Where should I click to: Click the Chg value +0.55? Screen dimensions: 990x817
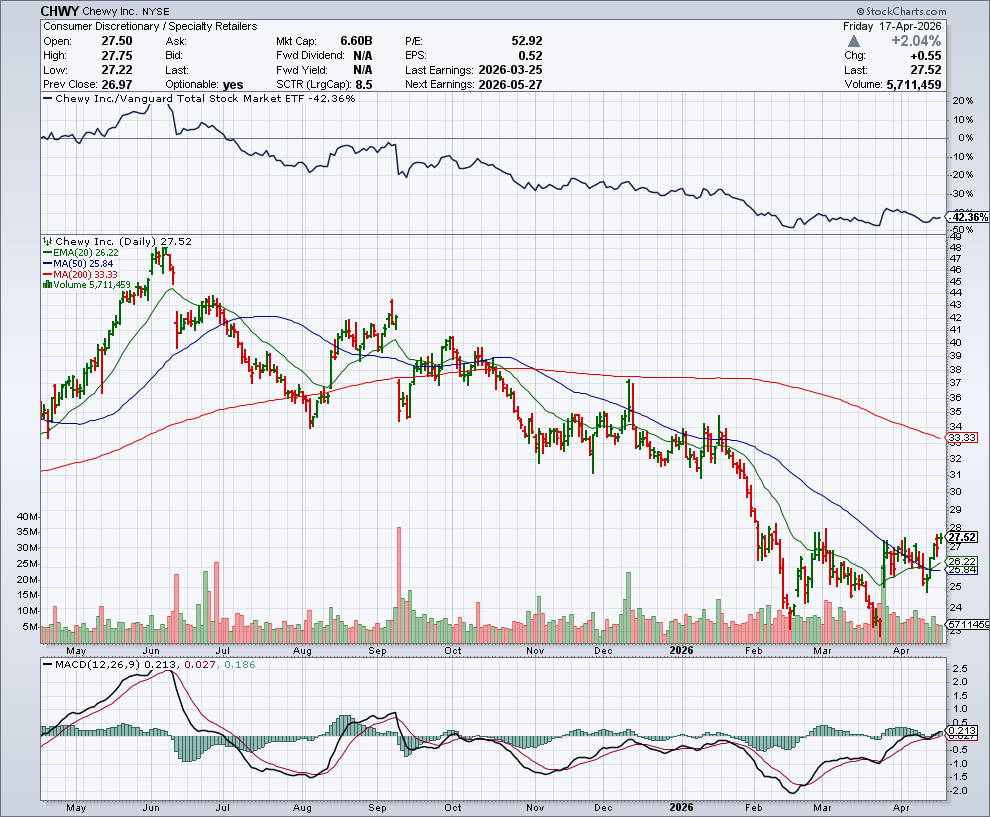[926, 56]
